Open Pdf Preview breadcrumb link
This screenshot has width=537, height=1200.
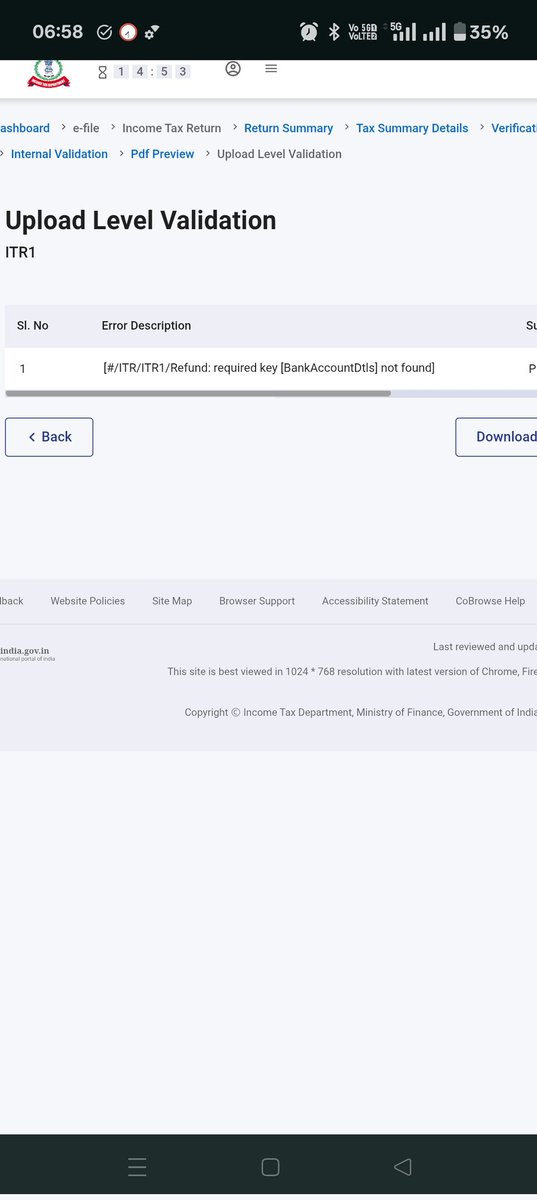tap(162, 154)
